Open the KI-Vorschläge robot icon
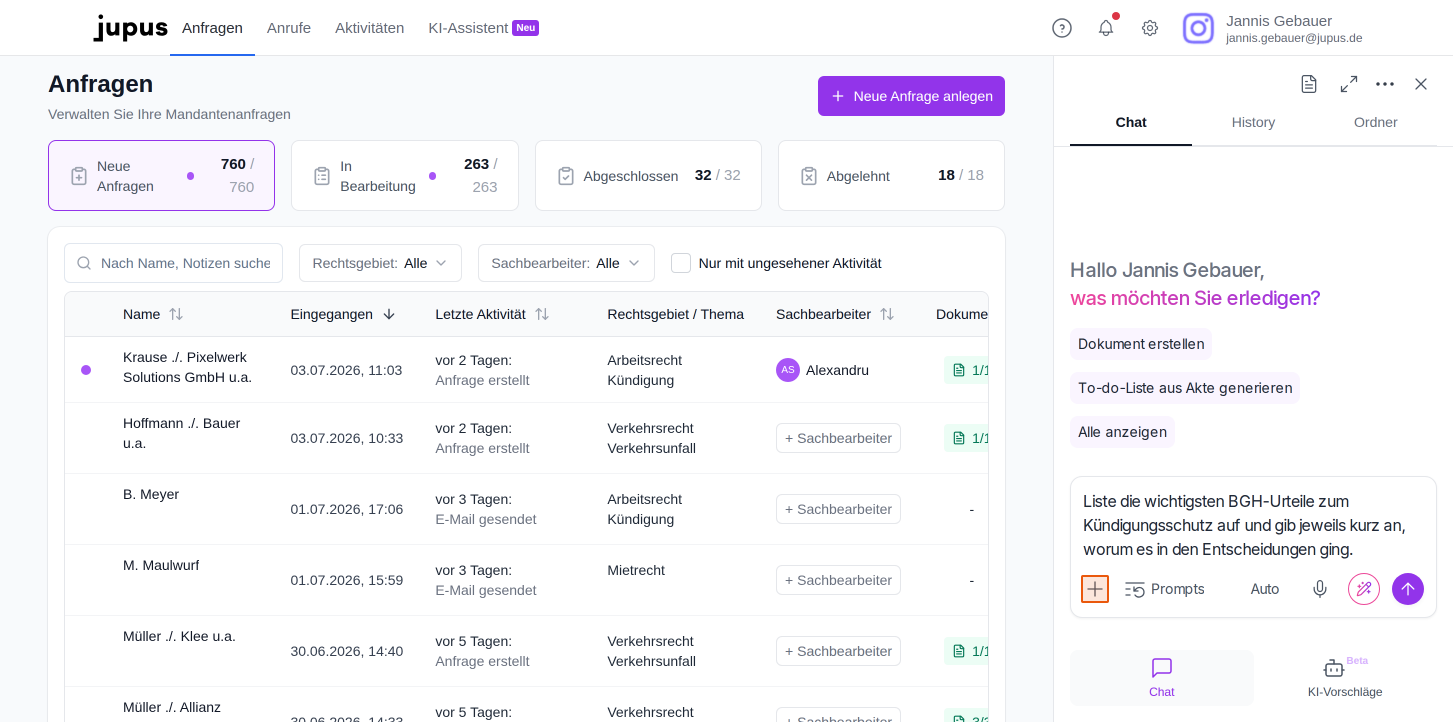Viewport: 1453px width, 722px height. point(1334,668)
